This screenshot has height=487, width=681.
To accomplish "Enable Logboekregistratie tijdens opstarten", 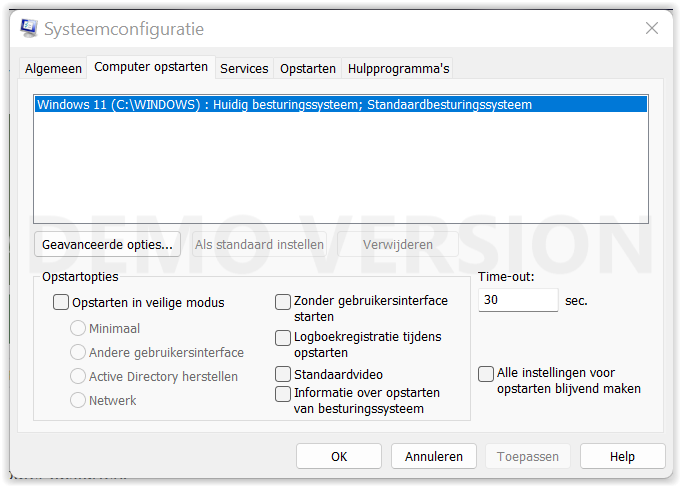I will point(283,338).
